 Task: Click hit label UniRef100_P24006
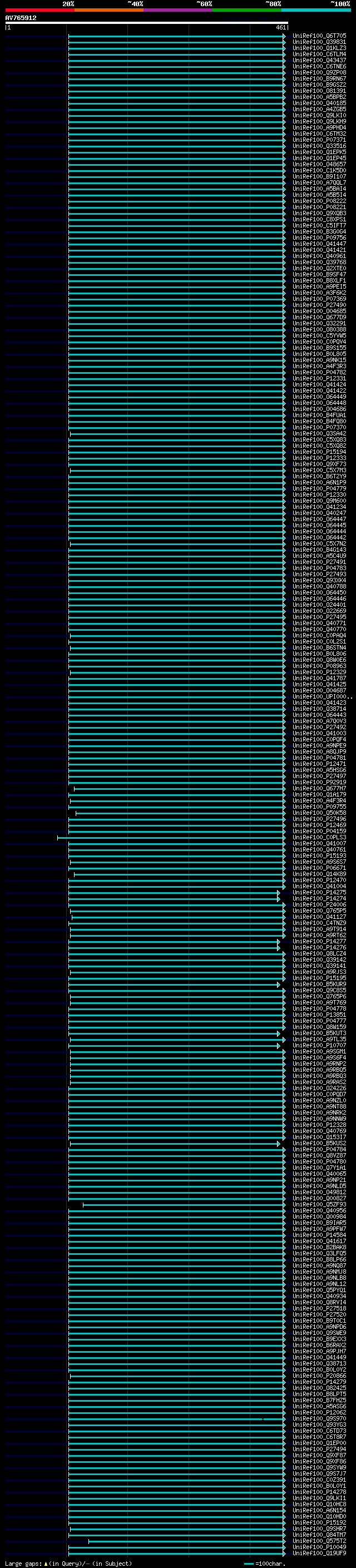319,904
